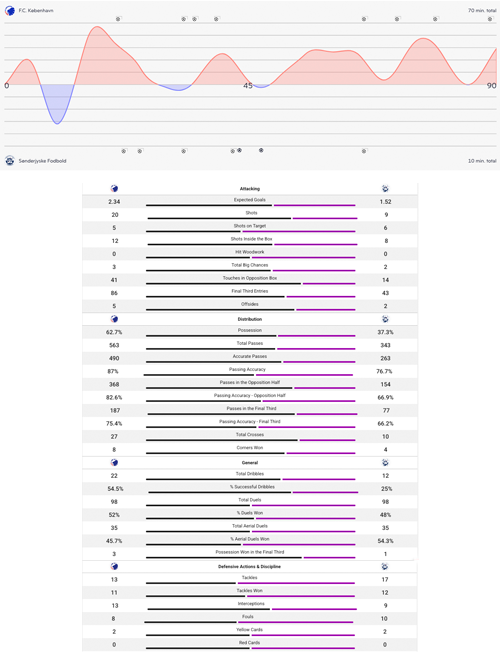Click the Hit Woodwork label
The height and width of the screenshot is (654, 500).
click(x=250, y=252)
